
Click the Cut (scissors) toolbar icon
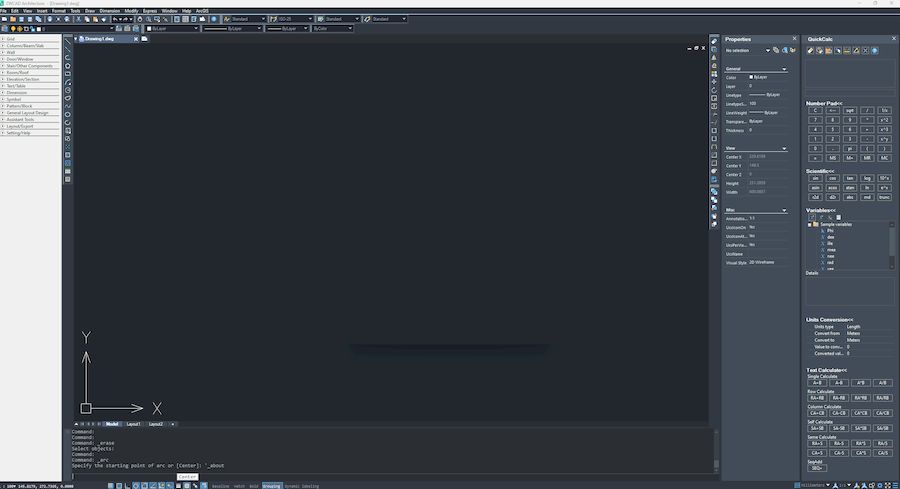pos(78,19)
